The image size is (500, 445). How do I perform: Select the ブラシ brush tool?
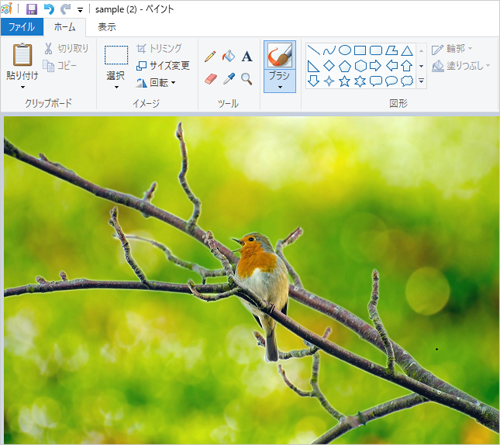pyautogui.click(x=279, y=56)
